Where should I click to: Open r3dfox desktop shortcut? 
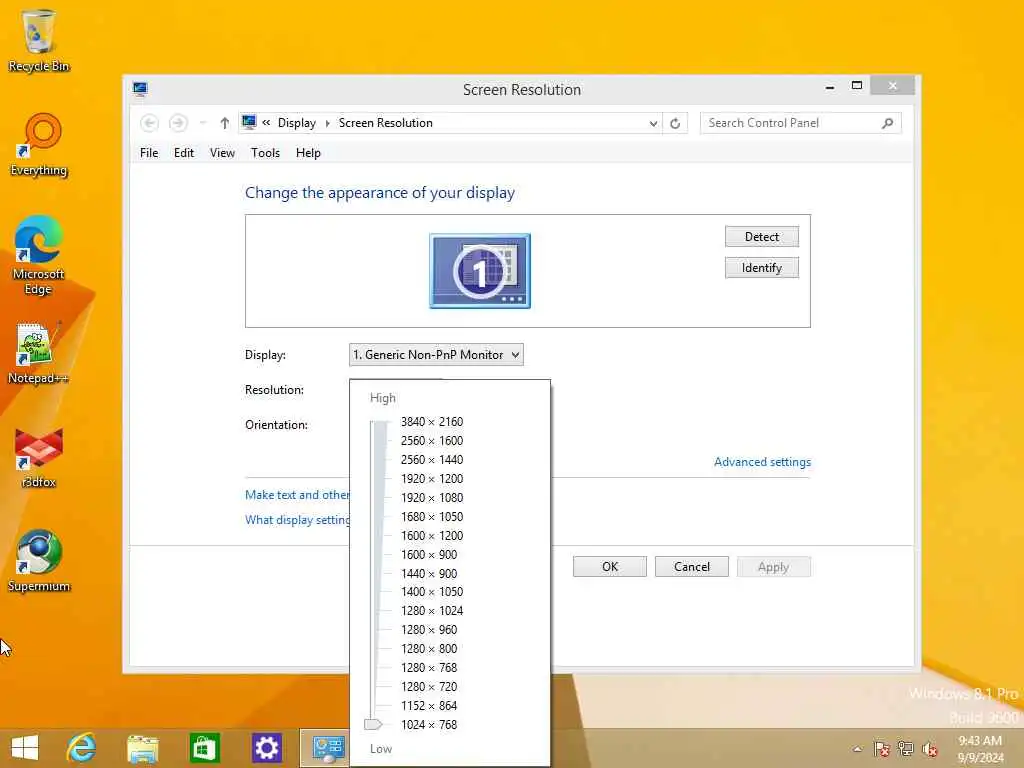39,458
